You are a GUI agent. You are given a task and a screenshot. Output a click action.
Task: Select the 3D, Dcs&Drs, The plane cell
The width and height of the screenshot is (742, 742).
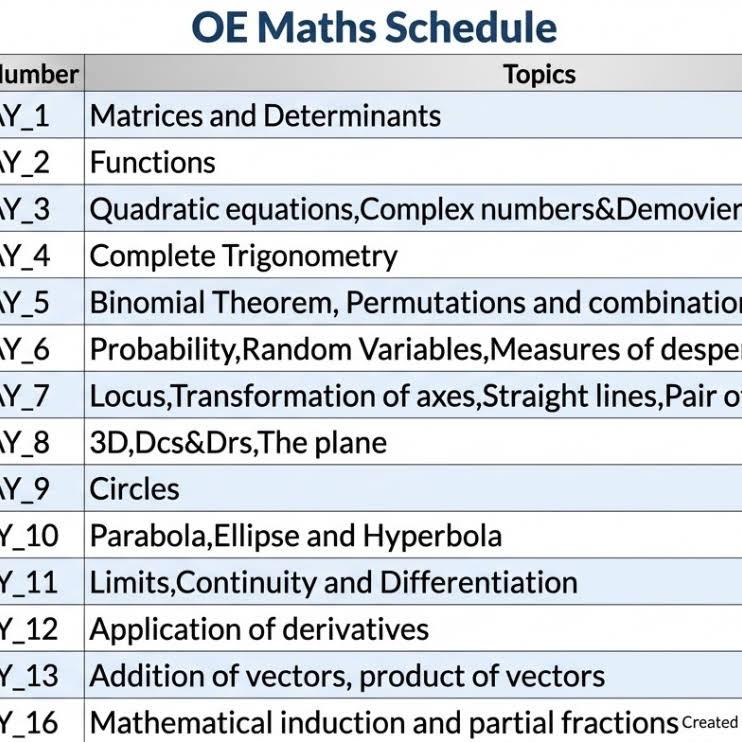[238, 442]
